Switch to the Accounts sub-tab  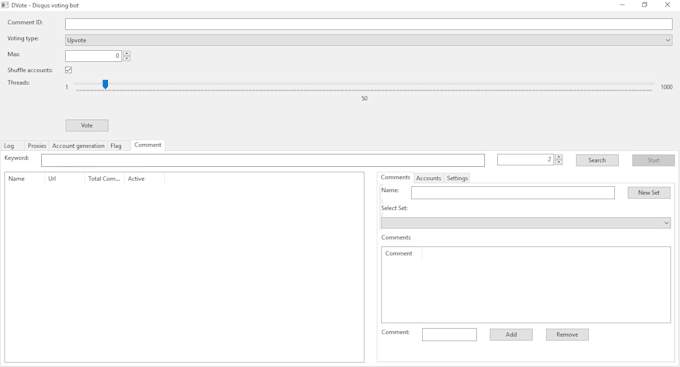(x=428, y=178)
